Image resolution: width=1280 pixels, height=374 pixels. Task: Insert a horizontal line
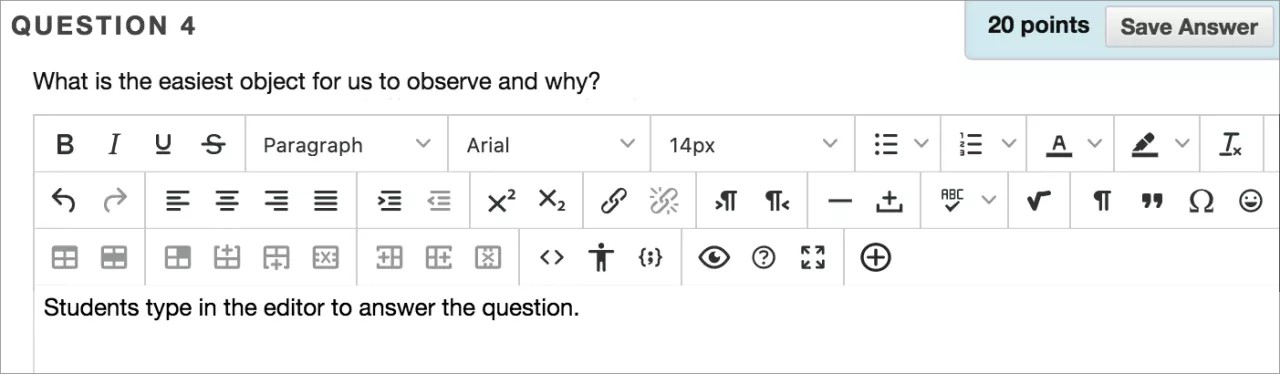840,201
